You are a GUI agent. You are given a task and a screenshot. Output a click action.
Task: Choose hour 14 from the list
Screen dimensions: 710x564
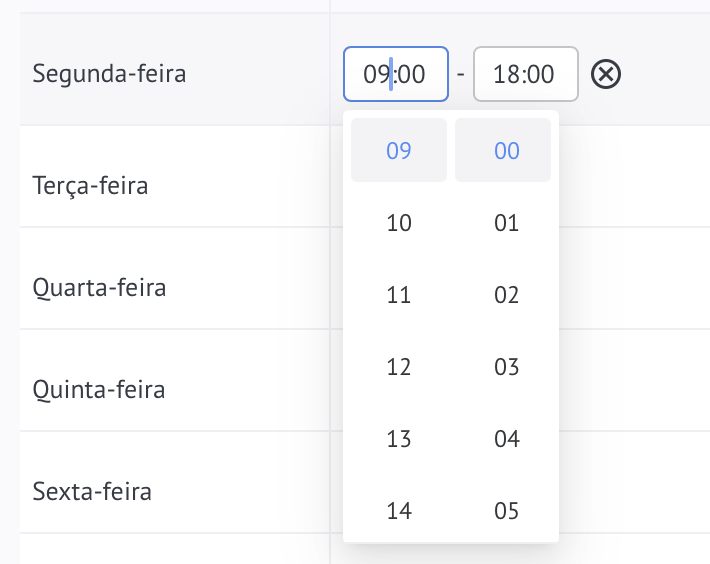[399, 511]
